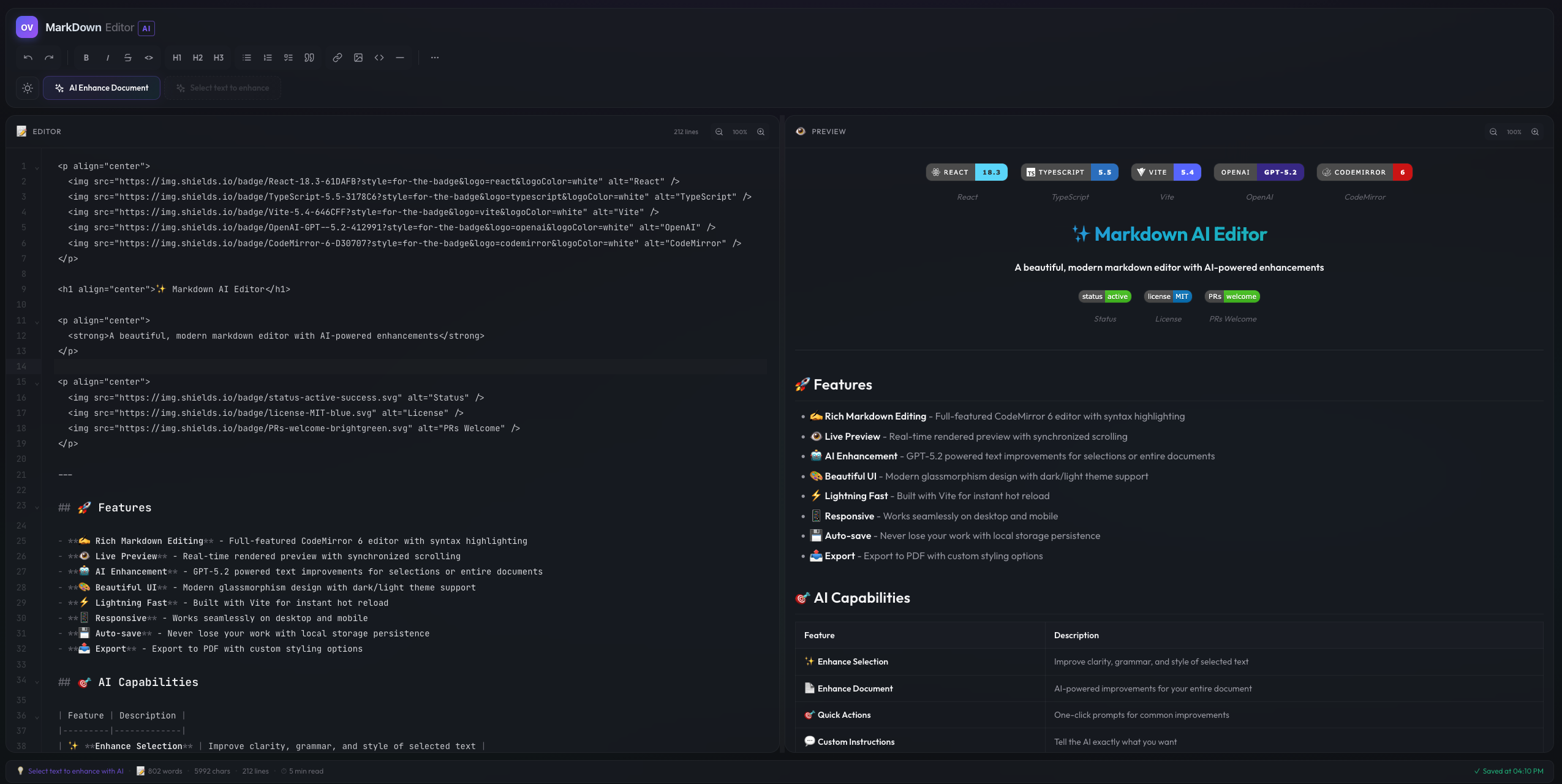Toggle the task list checkbox icon
The width and height of the screenshot is (1562, 784).
[288, 58]
